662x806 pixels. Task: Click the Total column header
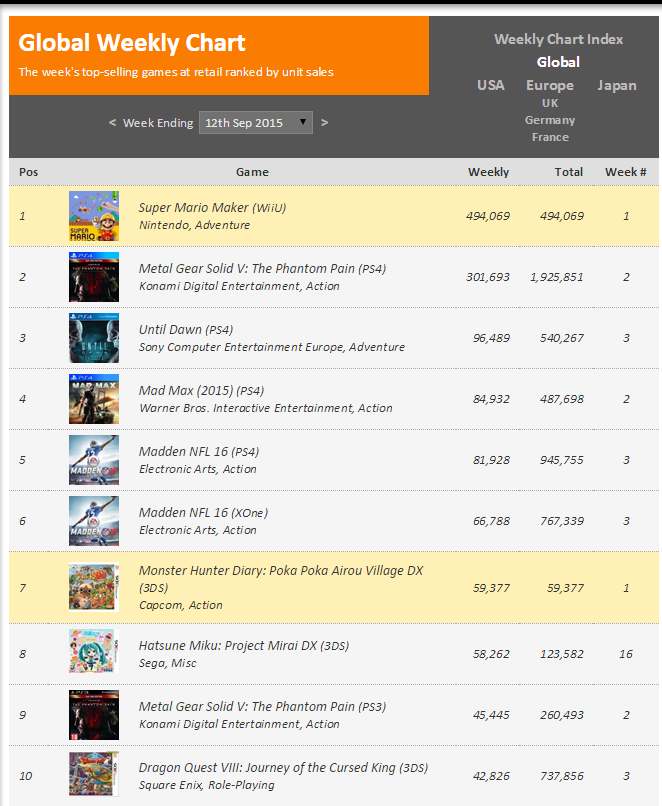click(x=568, y=172)
